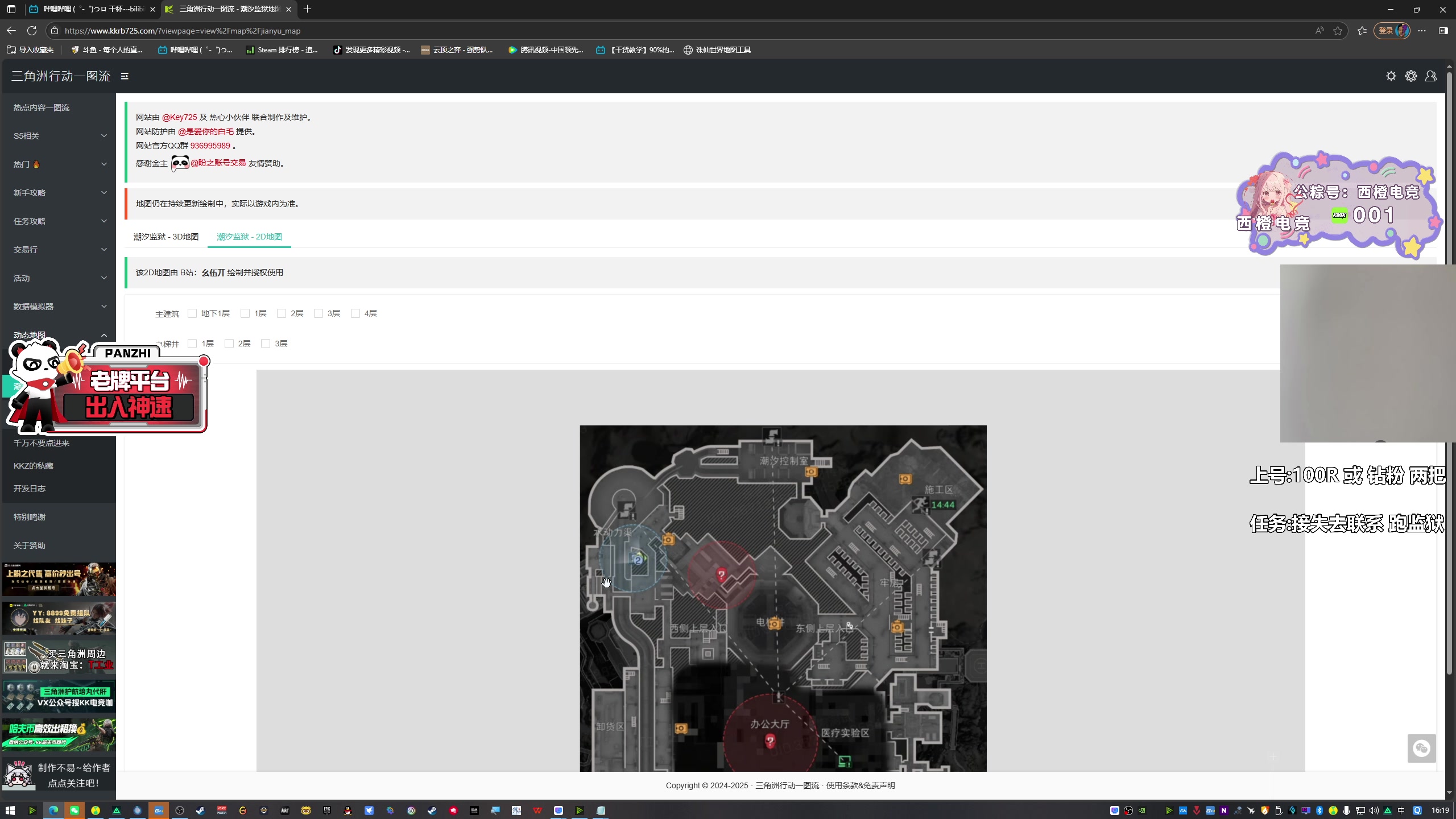Open the Windows Start button
The height and width of the screenshot is (819, 1456).
pyautogui.click(x=10, y=810)
